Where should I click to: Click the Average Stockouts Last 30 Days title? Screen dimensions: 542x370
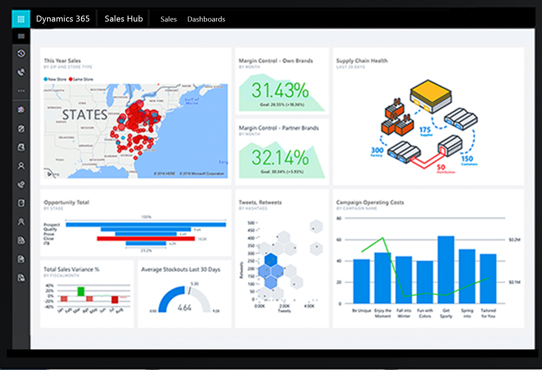(x=181, y=269)
